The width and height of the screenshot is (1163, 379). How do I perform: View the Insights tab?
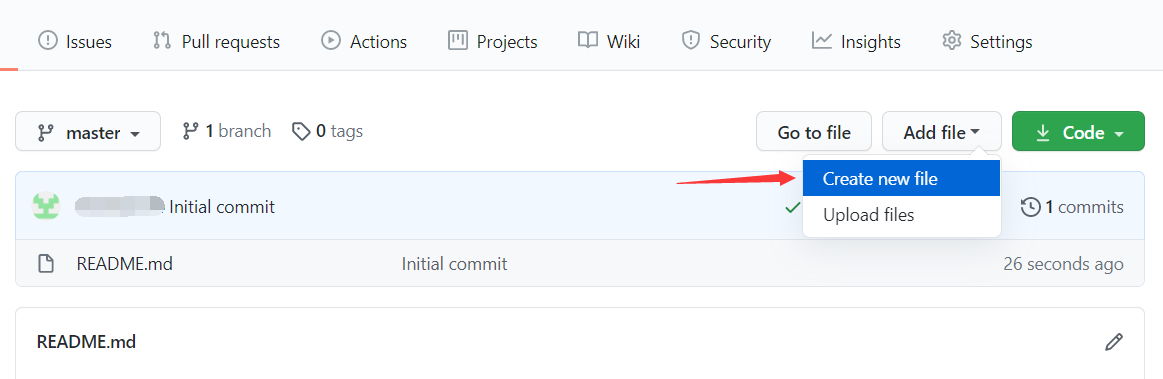(x=856, y=42)
